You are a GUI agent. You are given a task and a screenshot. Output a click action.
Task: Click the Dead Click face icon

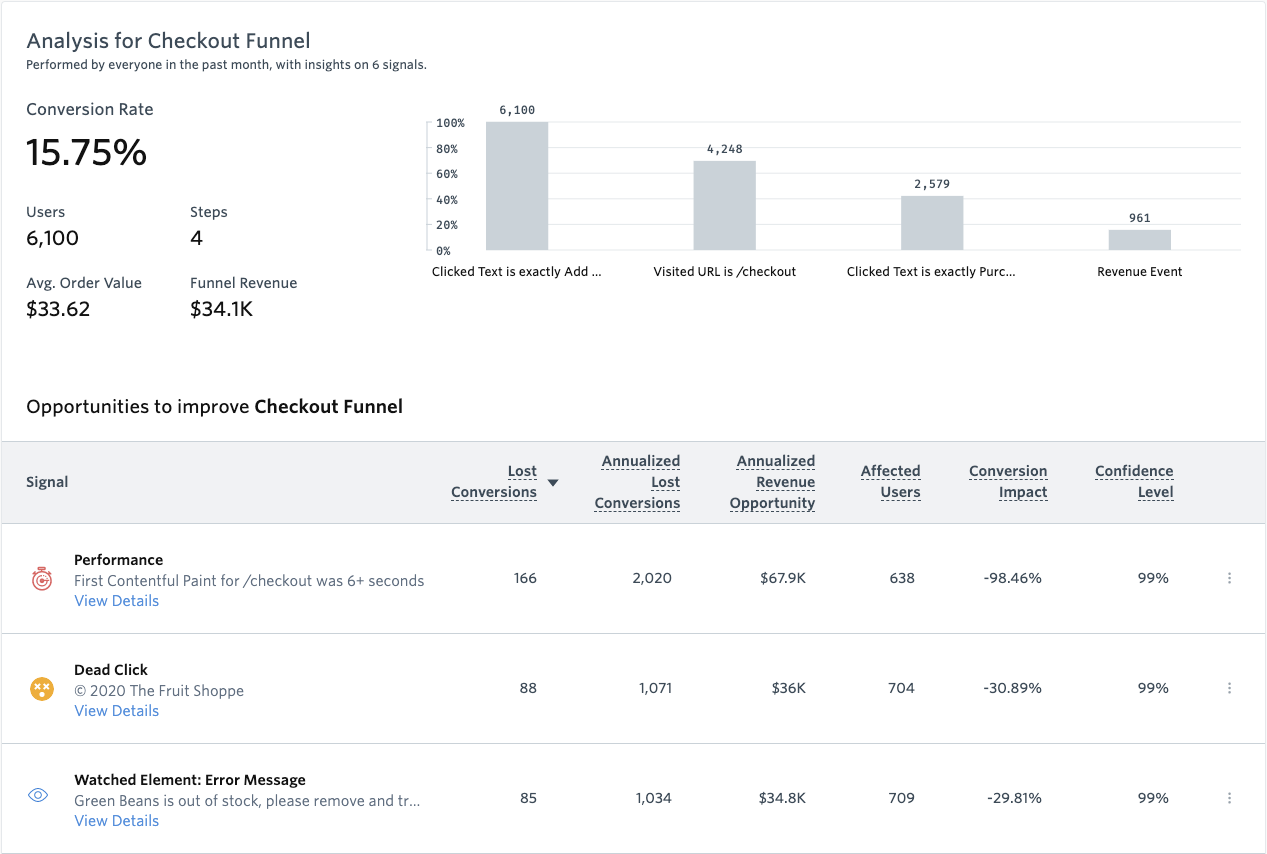click(x=41, y=689)
